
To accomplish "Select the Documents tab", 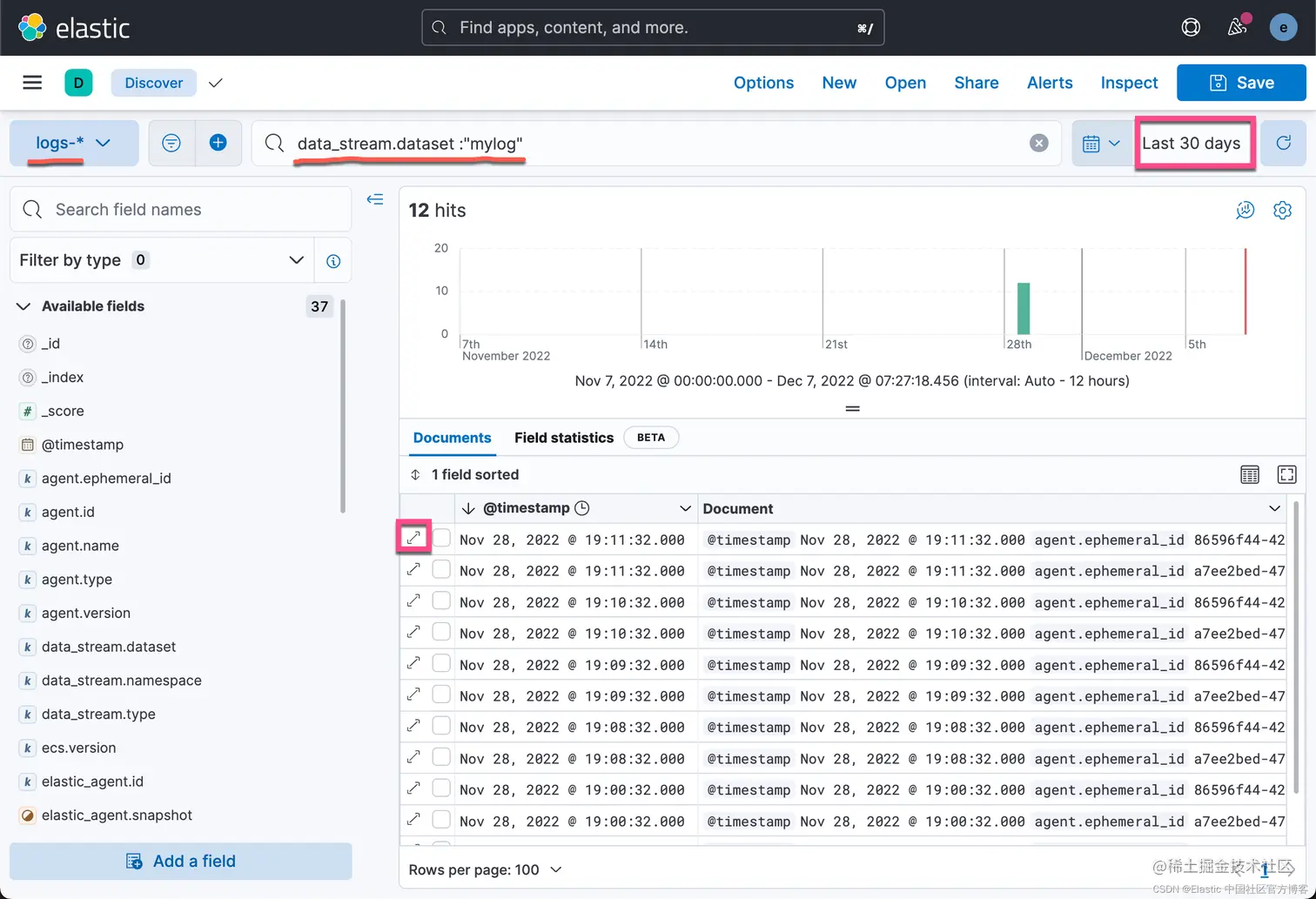I will click(x=452, y=438).
